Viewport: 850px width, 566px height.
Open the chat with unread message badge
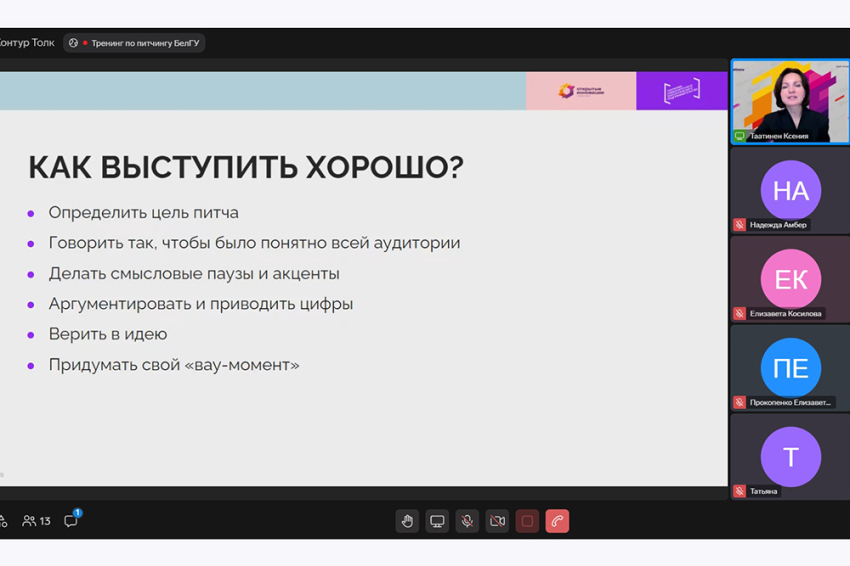click(x=71, y=521)
